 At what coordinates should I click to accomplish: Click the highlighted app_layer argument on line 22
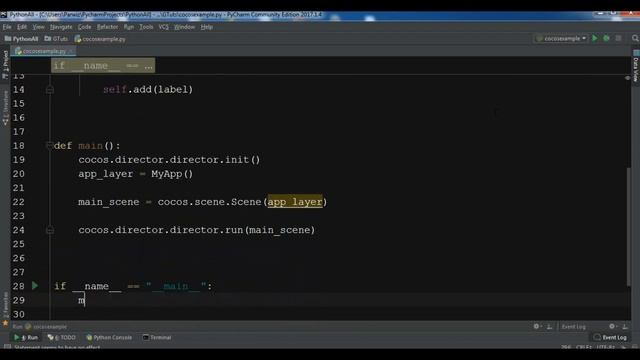point(295,202)
